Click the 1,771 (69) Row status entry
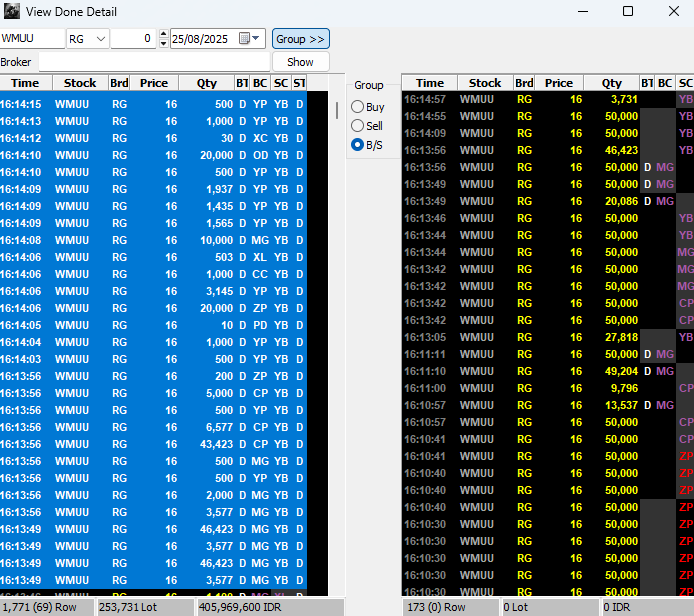The height and width of the screenshot is (616, 694). pyautogui.click(x=47, y=607)
